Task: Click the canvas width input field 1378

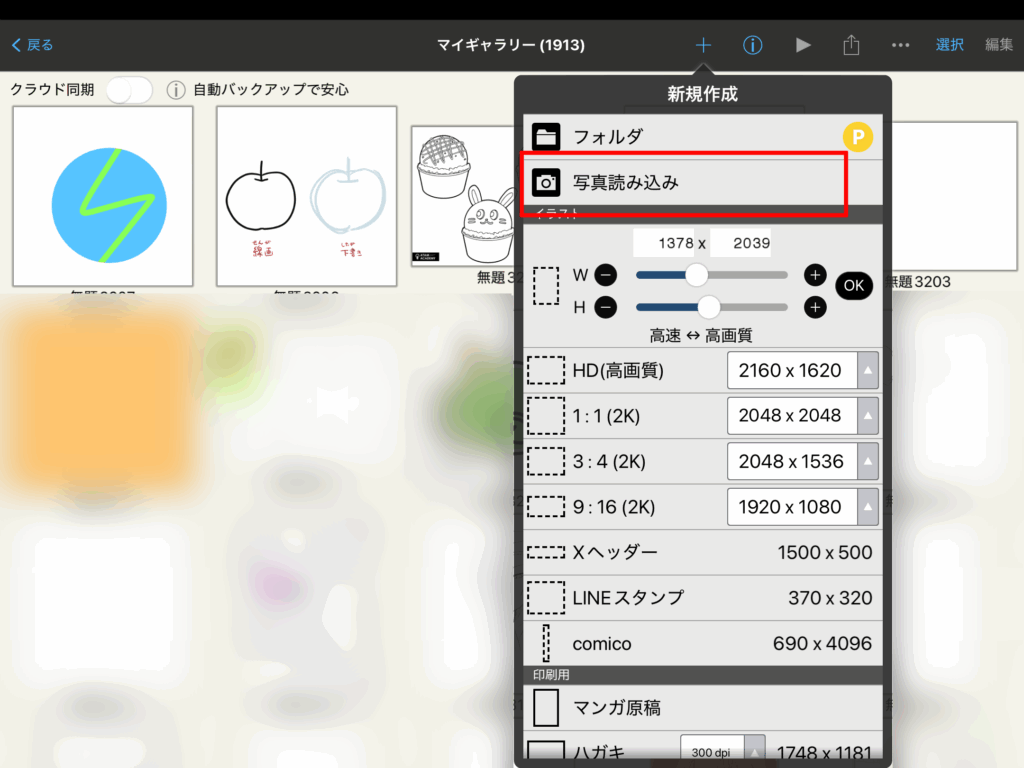Action: click(664, 243)
